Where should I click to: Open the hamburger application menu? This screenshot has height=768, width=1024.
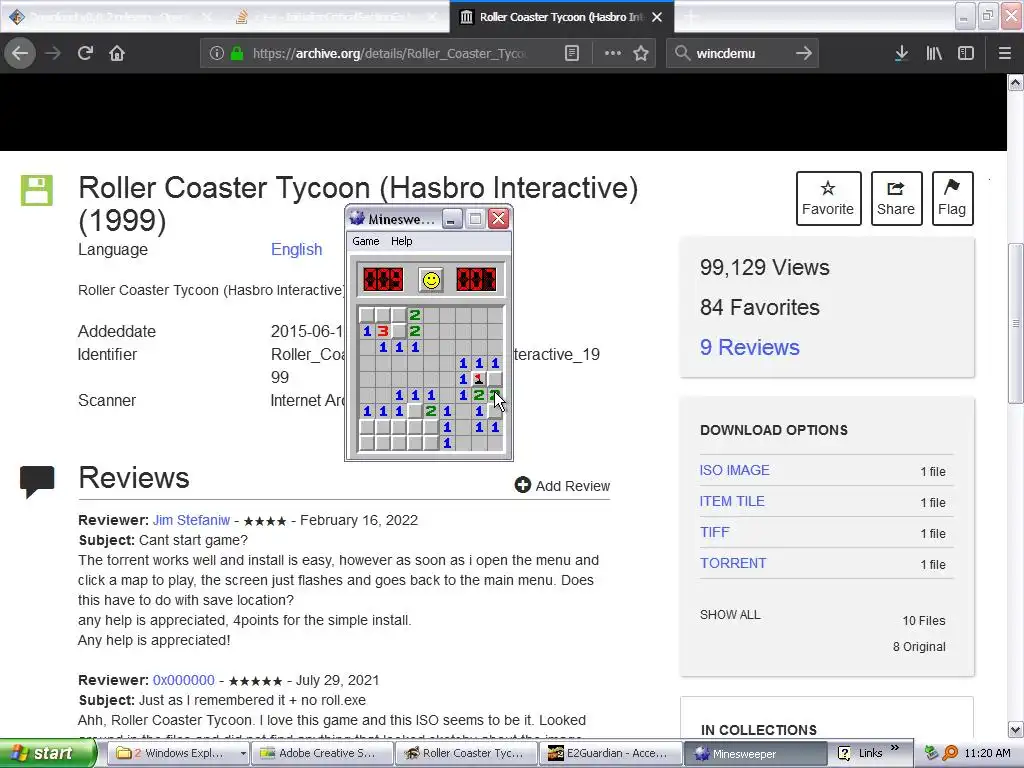[1005, 53]
